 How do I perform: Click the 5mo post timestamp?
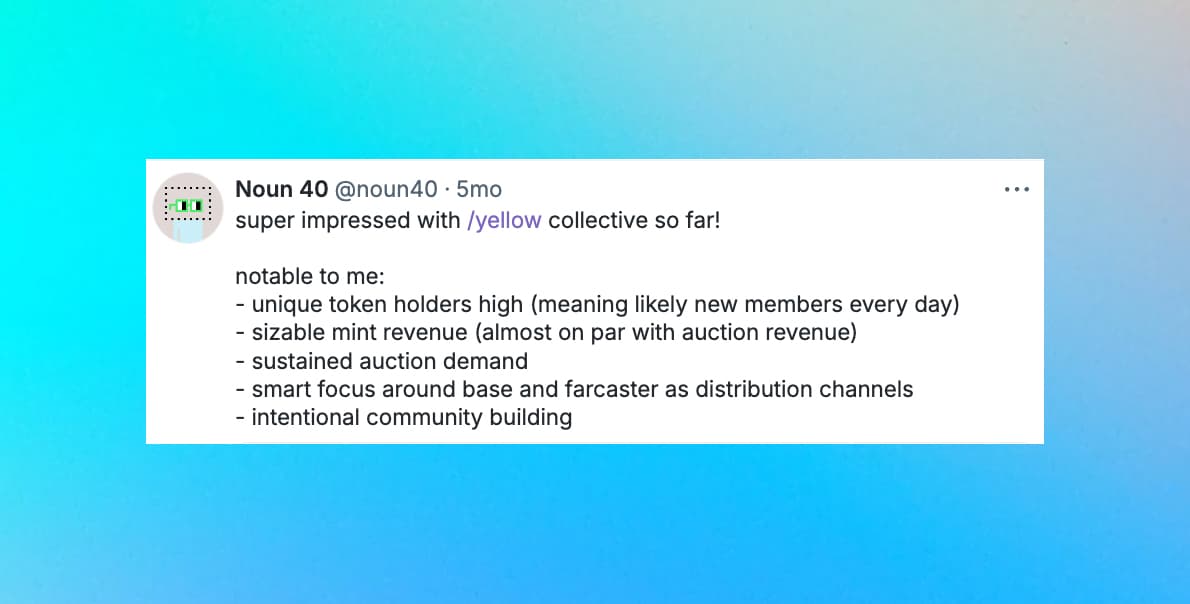coord(479,189)
